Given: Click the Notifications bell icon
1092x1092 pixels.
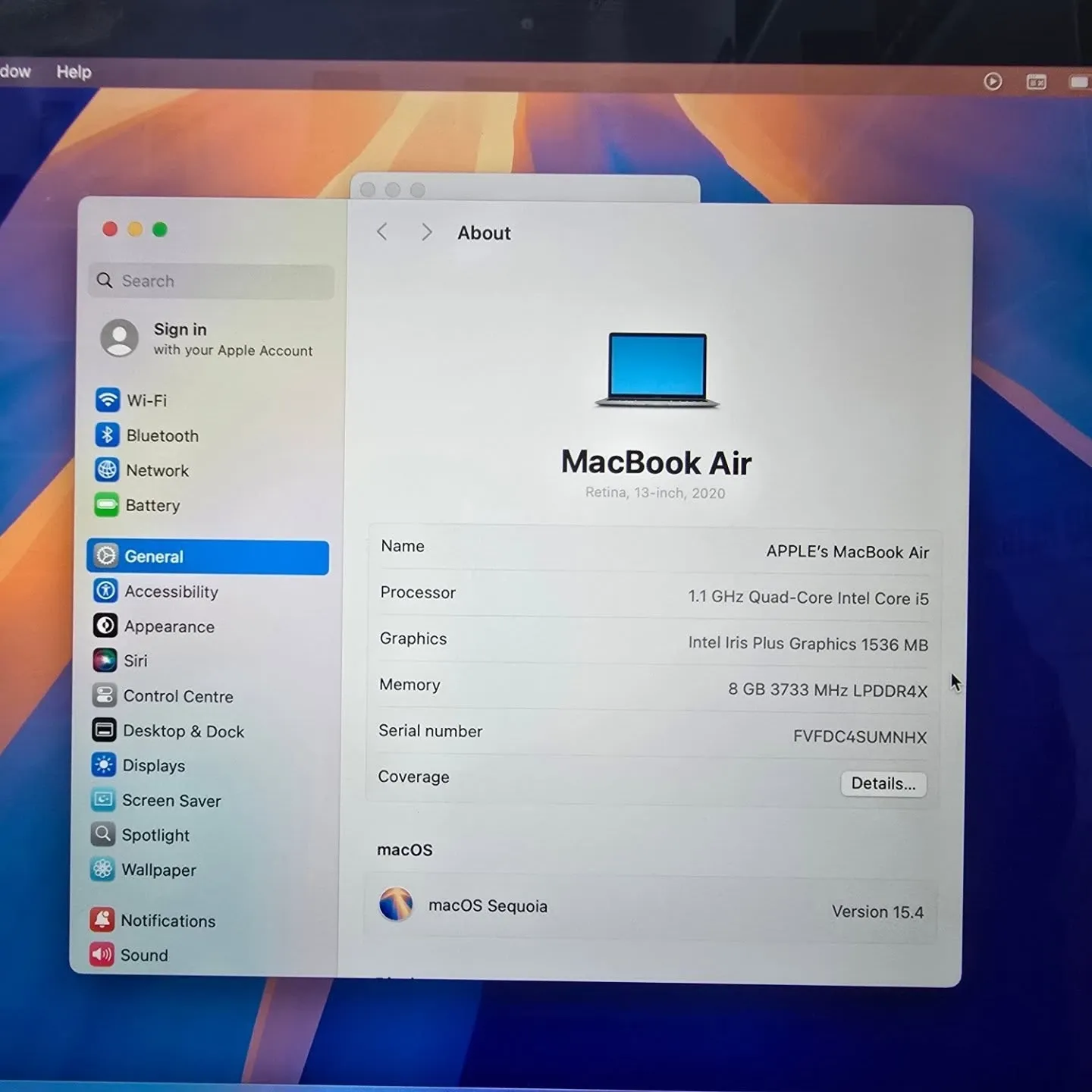Looking at the screenshot, I should coord(102,920).
